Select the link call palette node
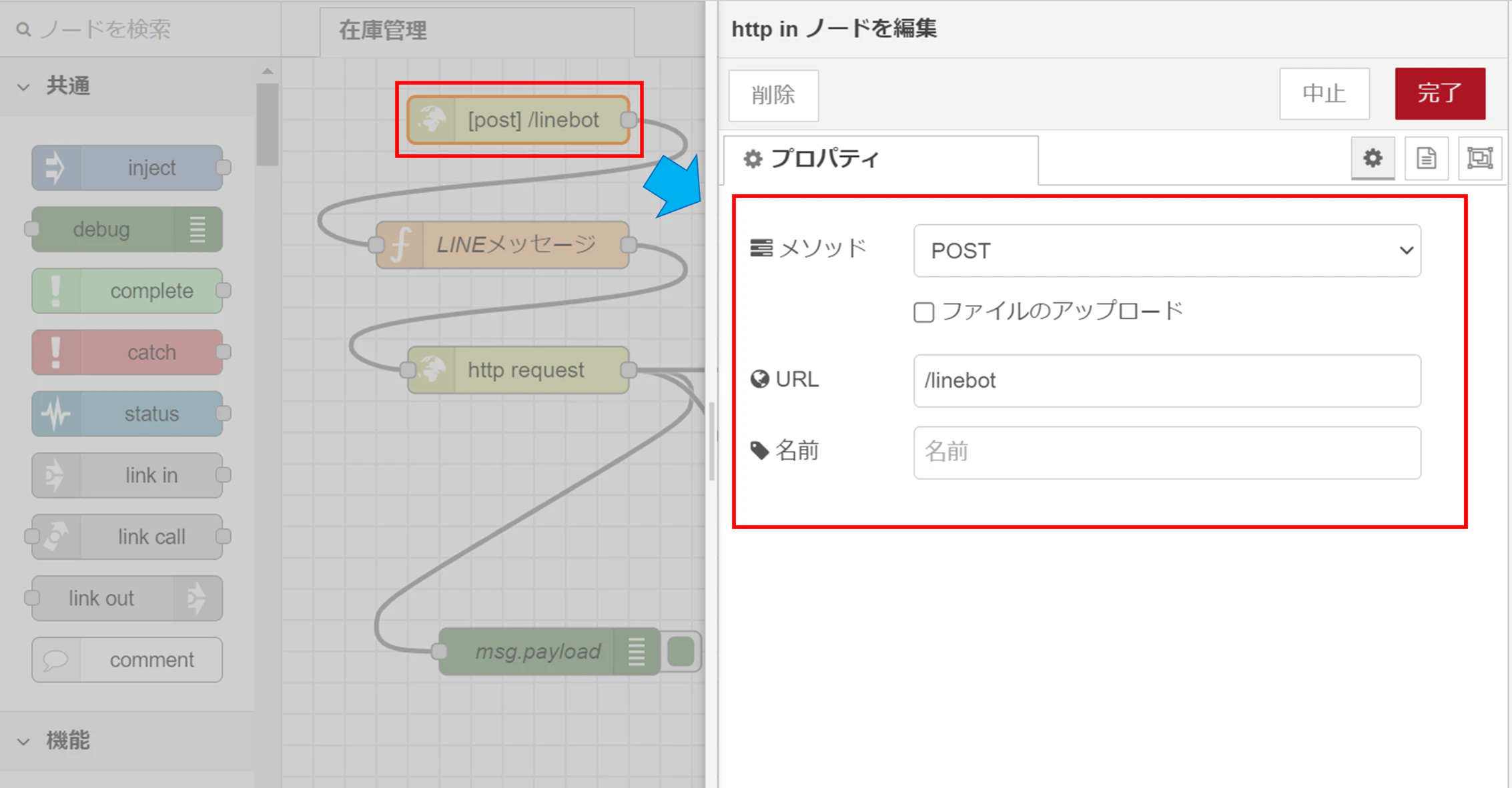1512x788 pixels. click(127, 536)
